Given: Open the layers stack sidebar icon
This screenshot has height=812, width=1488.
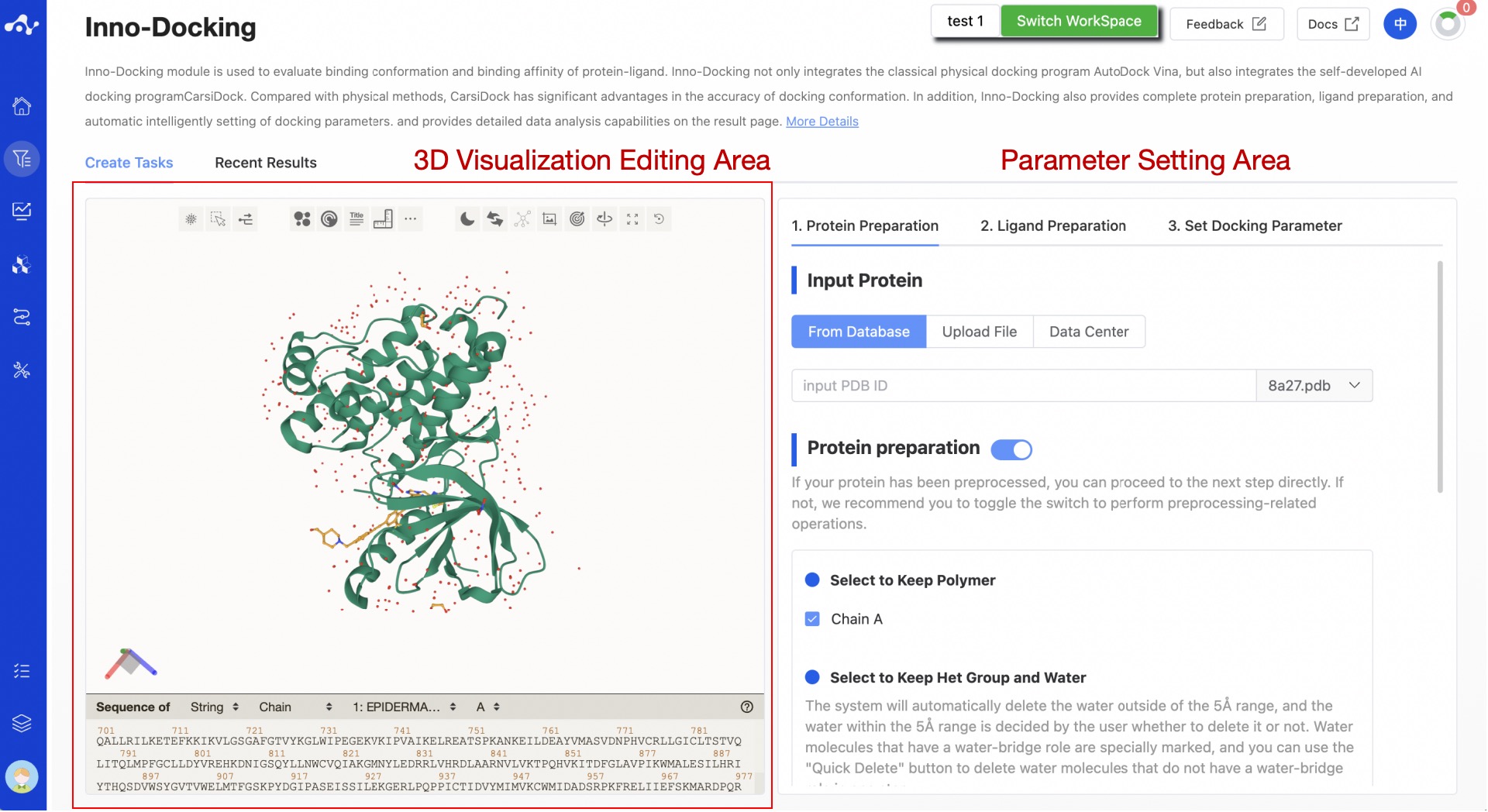Looking at the screenshot, I should point(22,724).
